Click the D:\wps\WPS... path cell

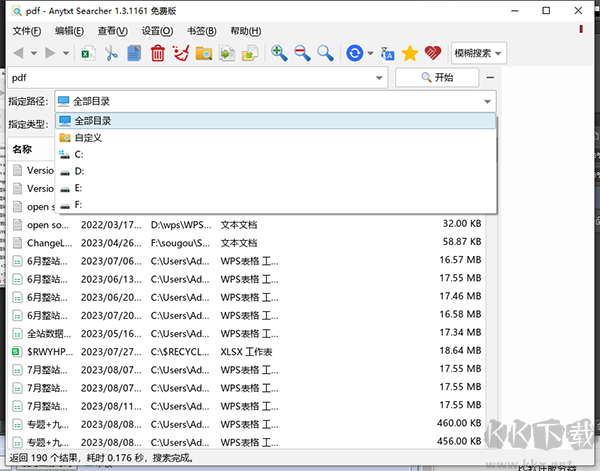click(181, 225)
